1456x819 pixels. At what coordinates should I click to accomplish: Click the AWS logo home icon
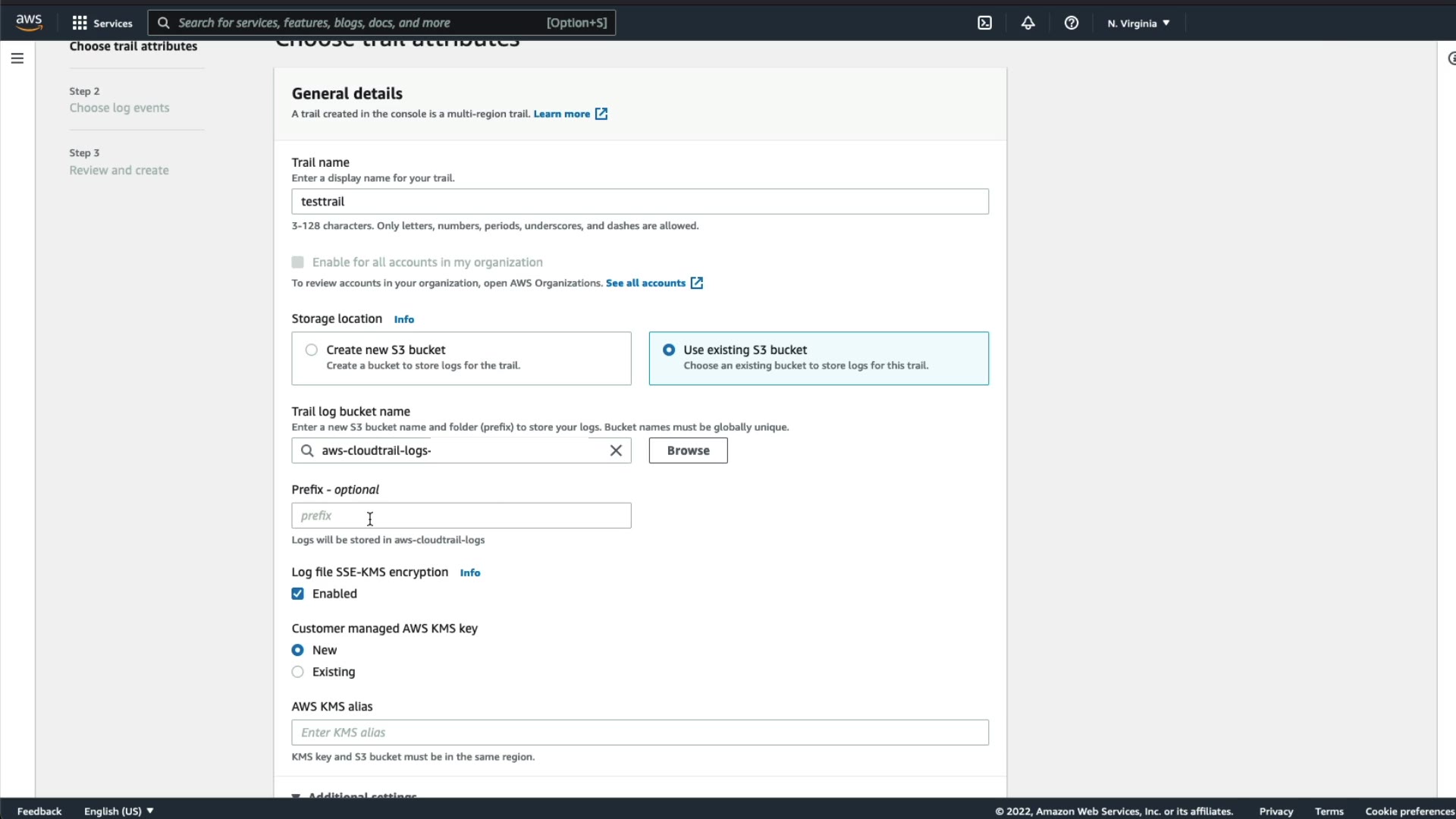29,23
